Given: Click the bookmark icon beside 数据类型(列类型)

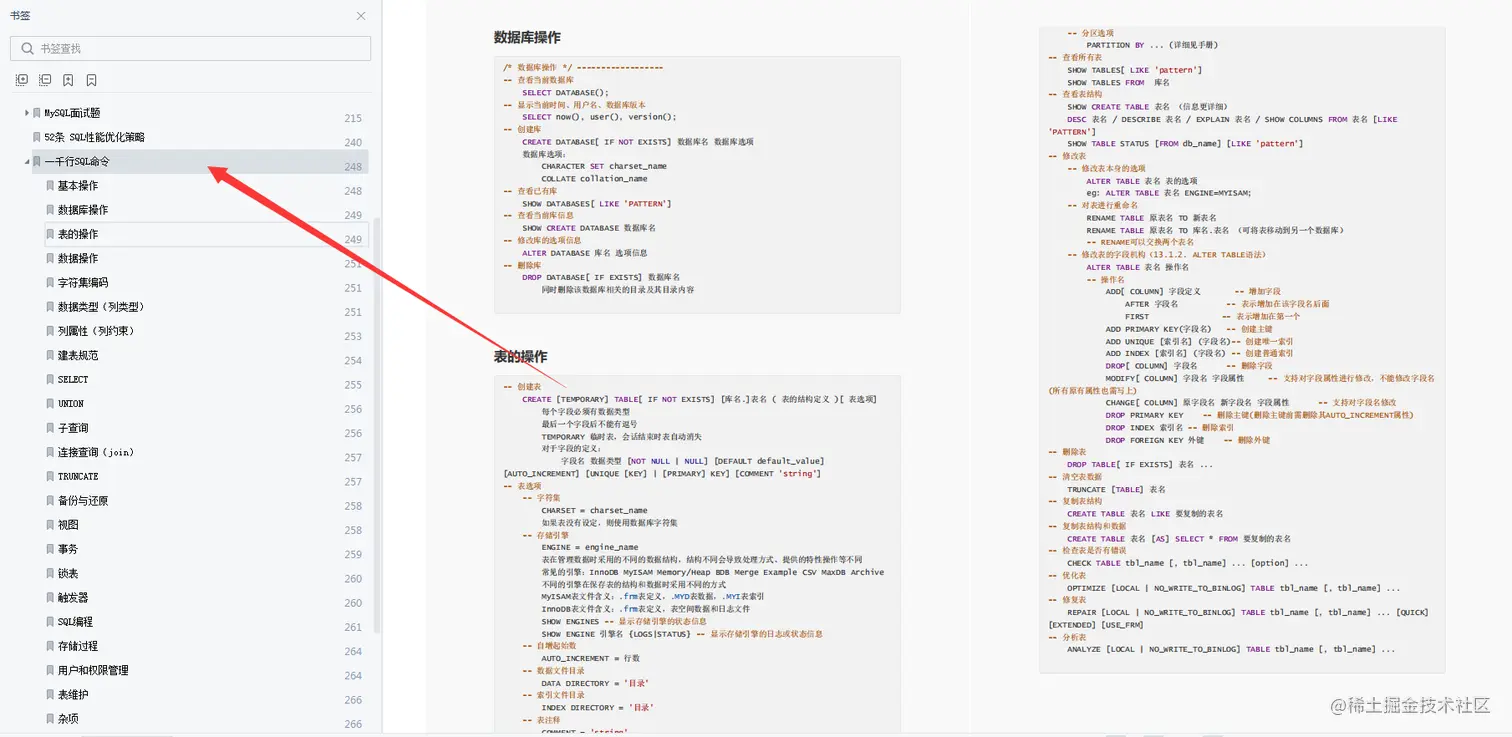Looking at the screenshot, I should coord(50,307).
